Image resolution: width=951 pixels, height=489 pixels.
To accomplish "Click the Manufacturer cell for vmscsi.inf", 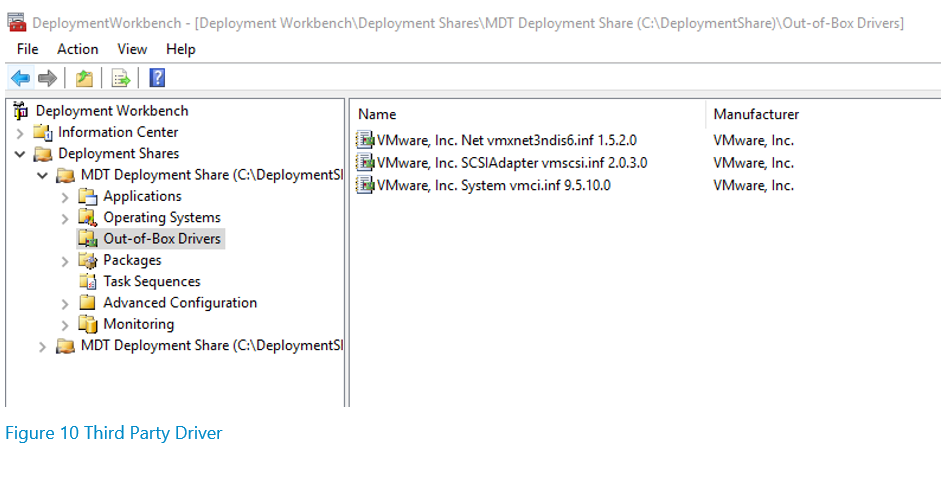I will pyautogui.click(x=753, y=163).
